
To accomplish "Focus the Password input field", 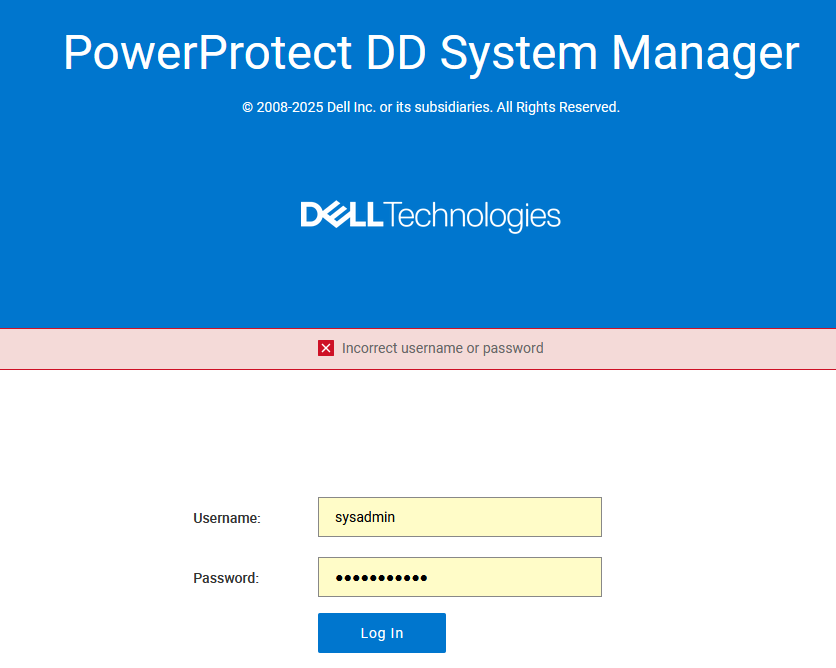I will [459, 577].
